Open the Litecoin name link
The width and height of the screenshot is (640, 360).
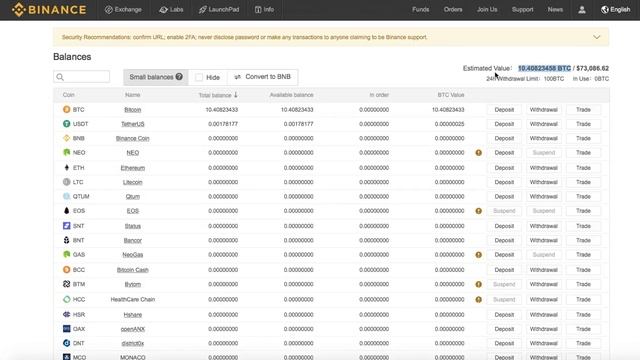coord(133,182)
